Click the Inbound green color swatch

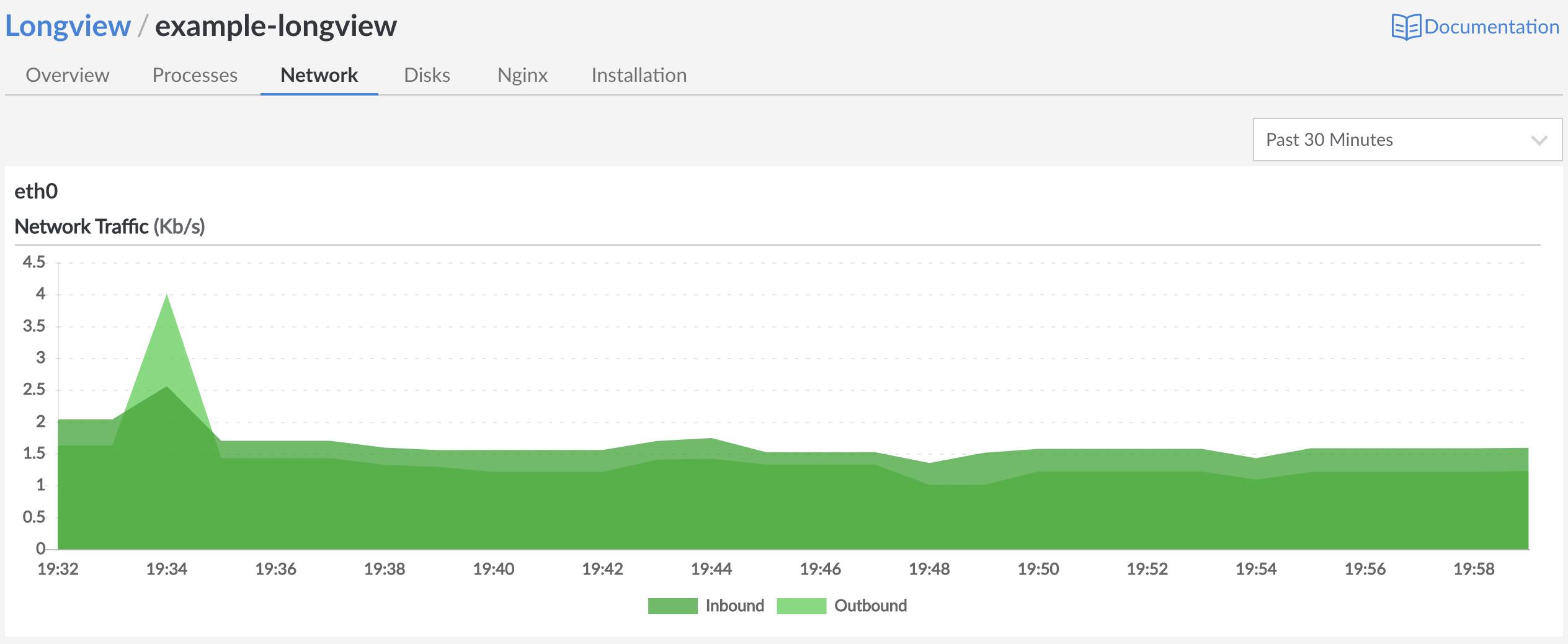pyautogui.click(x=674, y=606)
